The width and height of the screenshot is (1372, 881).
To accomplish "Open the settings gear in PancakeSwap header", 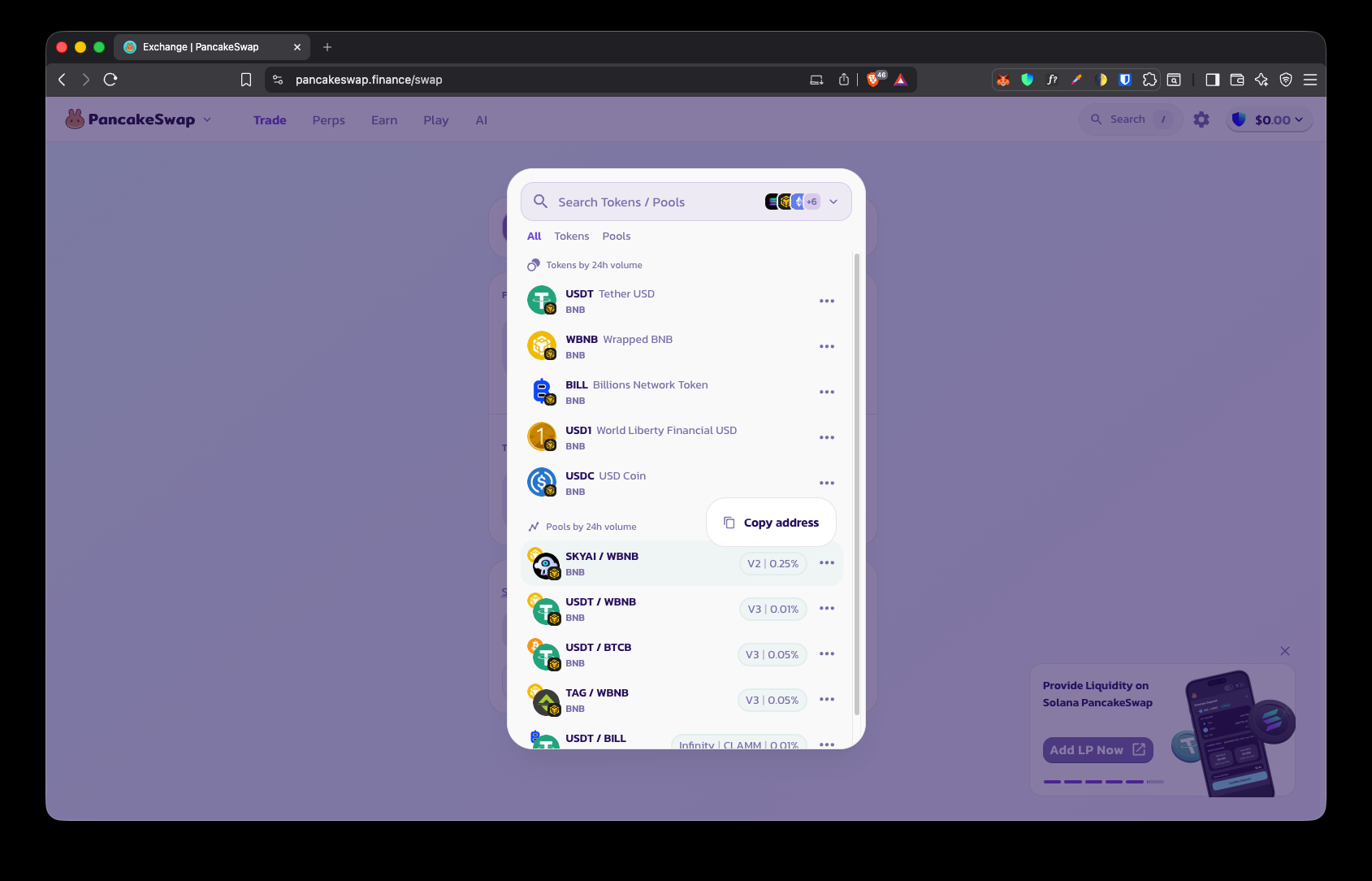I will [x=1201, y=119].
